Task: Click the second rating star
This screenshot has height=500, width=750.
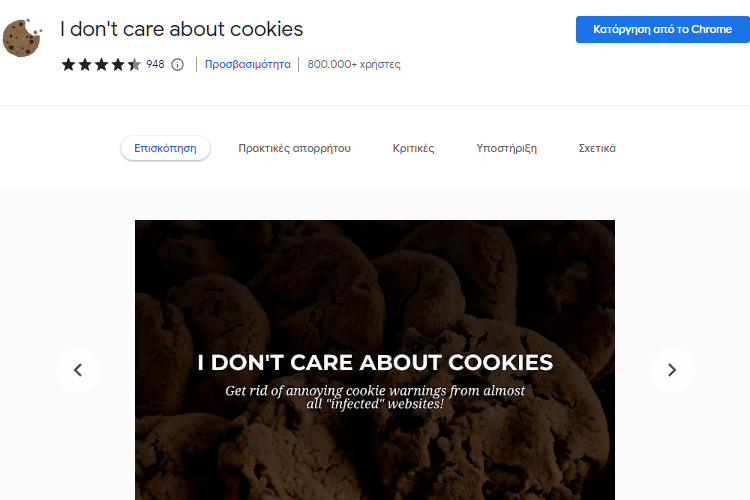Action: pos(85,64)
